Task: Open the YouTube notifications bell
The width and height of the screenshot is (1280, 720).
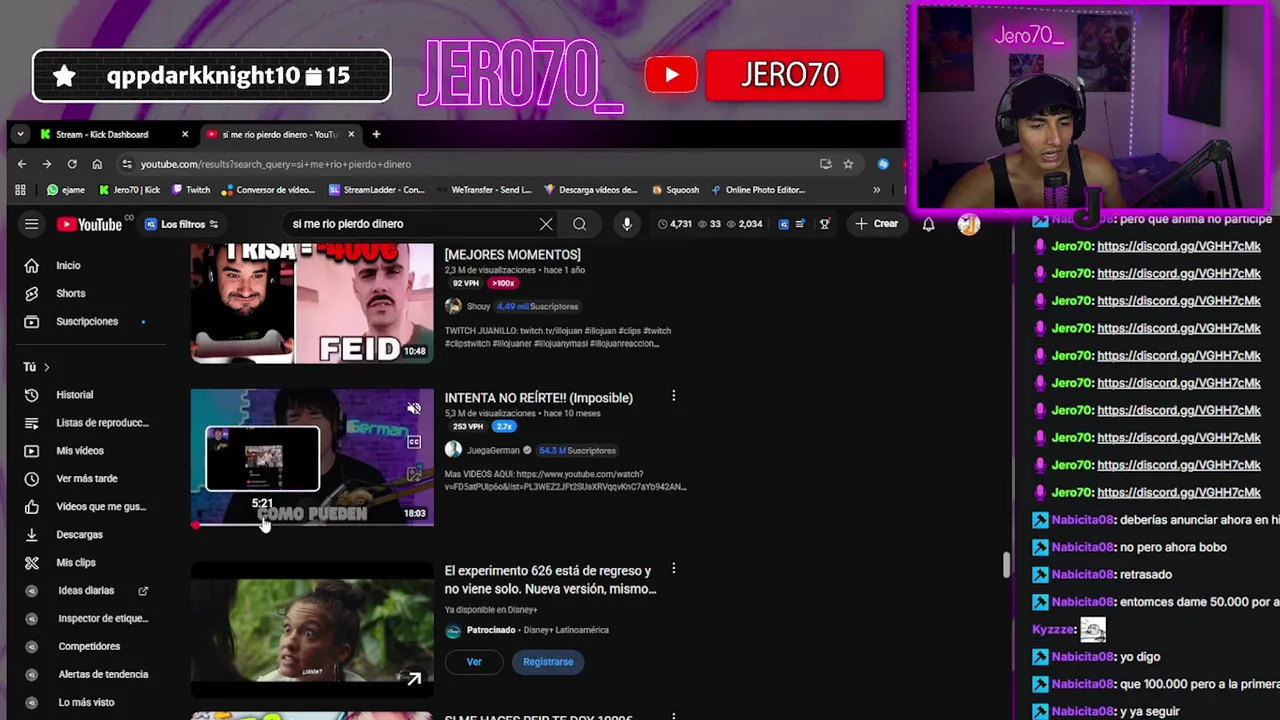Action: tap(928, 224)
